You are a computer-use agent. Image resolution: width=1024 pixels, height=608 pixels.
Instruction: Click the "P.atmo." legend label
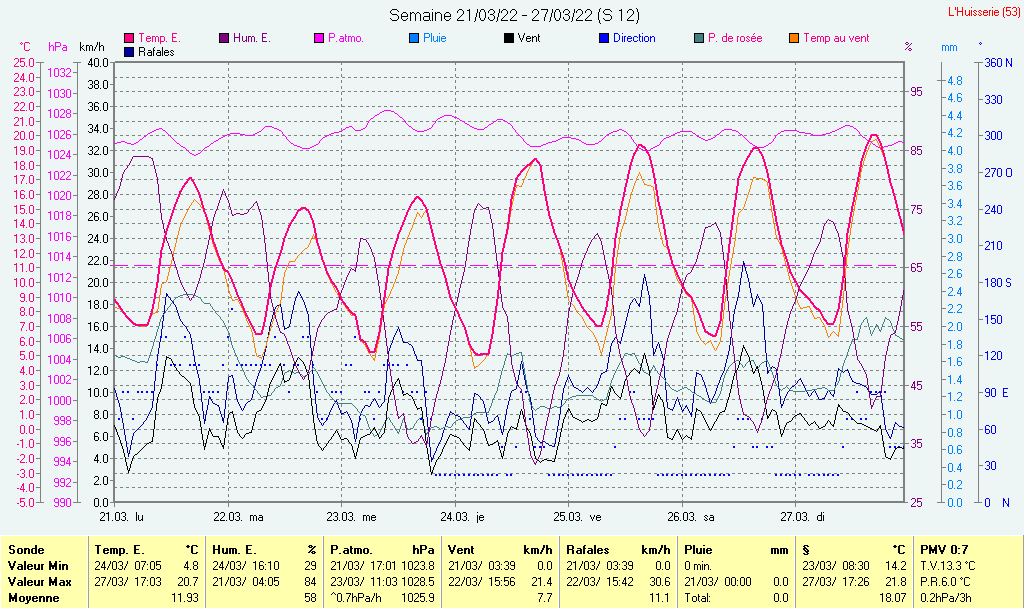[346, 39]
